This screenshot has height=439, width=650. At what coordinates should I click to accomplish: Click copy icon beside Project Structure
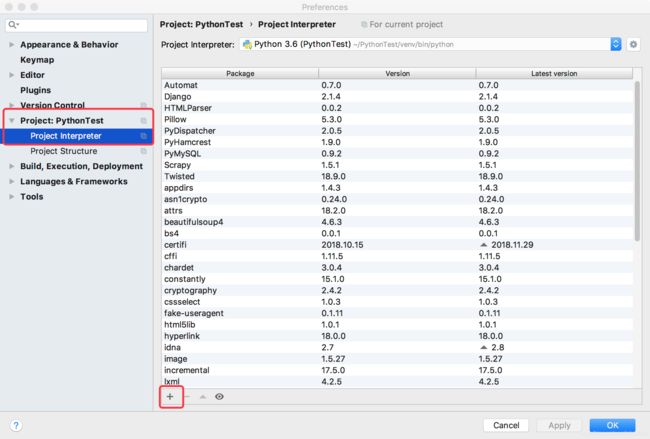coord(143,151)
